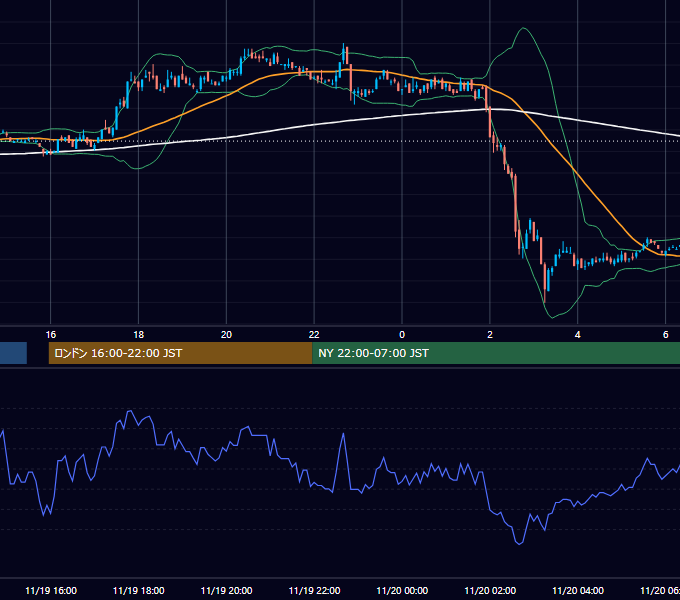Click the tall candlestick wick after 22:00

coord(343,54)
